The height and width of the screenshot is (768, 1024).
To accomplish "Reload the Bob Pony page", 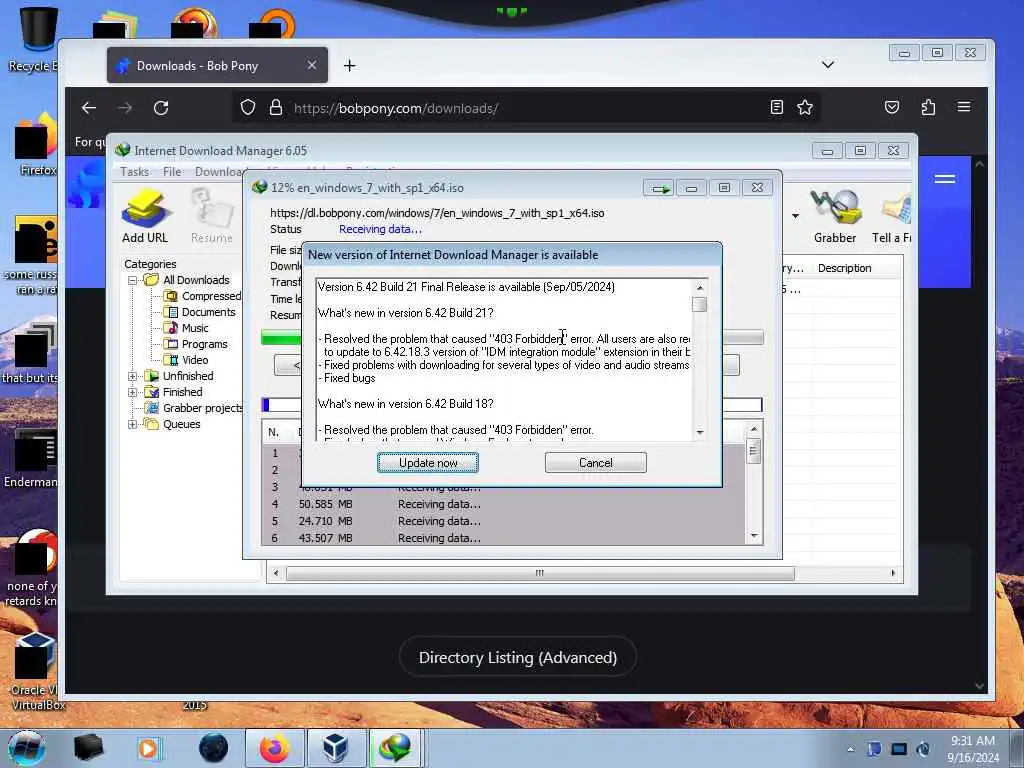I will (161, 108).
